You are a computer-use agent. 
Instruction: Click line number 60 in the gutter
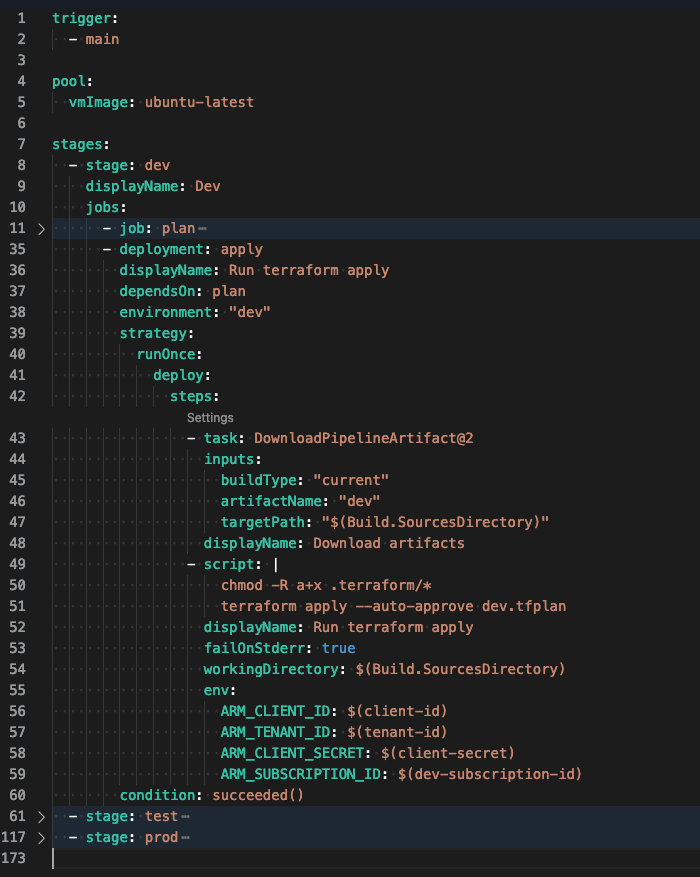18,795
